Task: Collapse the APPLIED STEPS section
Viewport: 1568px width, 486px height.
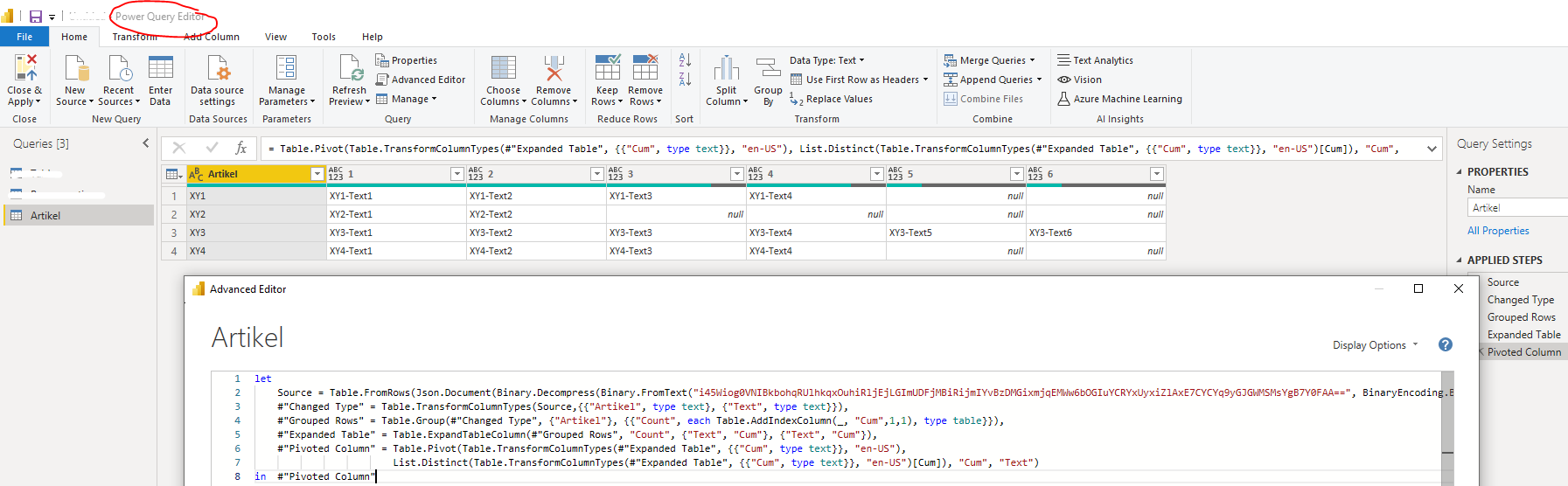Action: point(1460,260)
